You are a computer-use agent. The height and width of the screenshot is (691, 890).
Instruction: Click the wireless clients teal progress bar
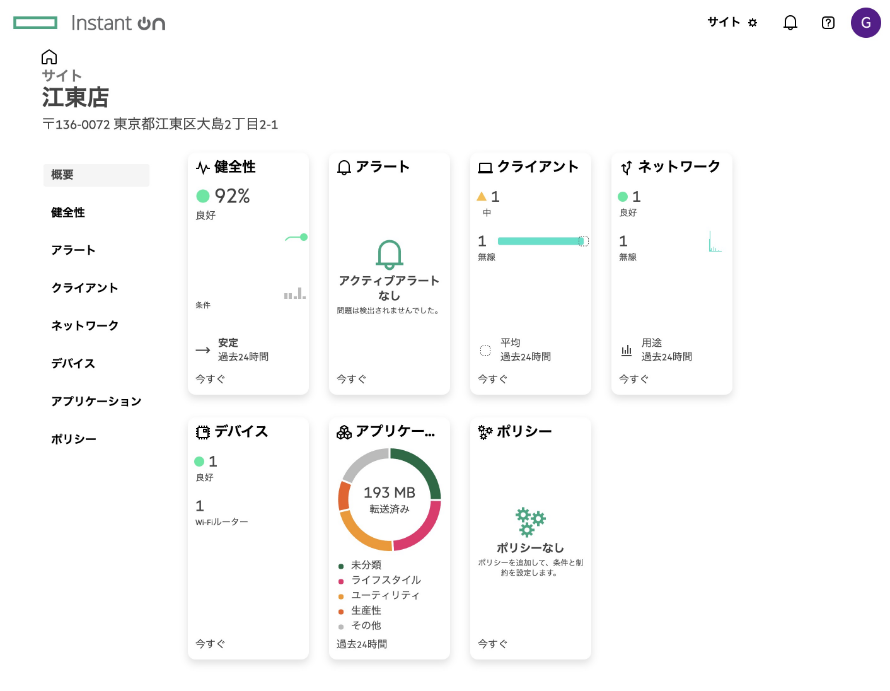coord(543,241)
